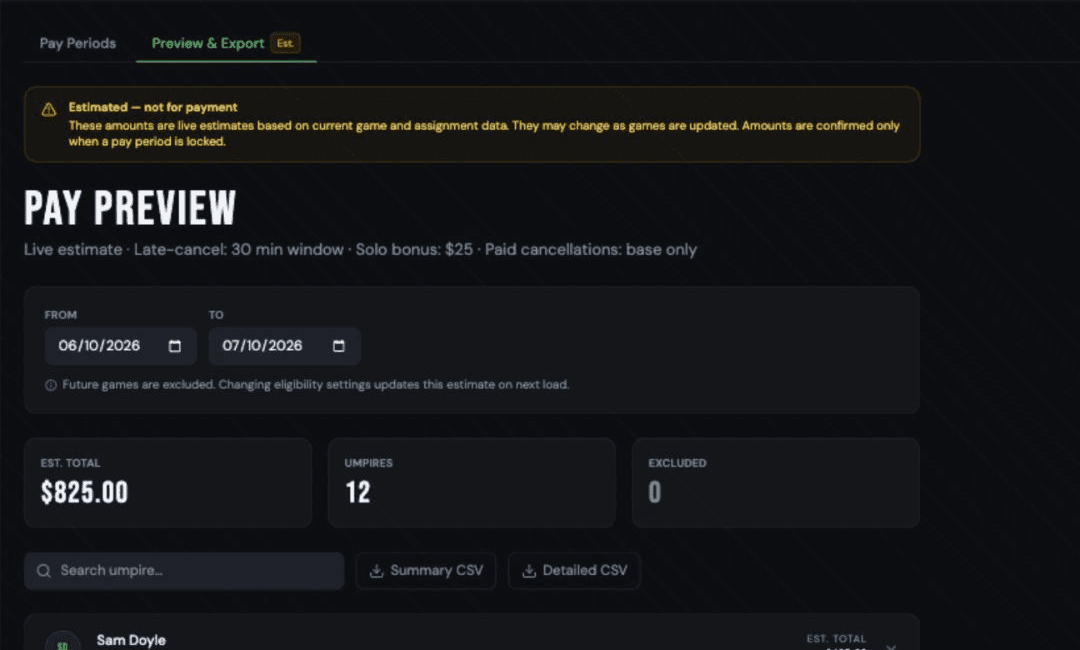The width and height of the screenshot is (1080, 650).
Task: Click the info icon beside the future games note
Action: click(51, 385)
